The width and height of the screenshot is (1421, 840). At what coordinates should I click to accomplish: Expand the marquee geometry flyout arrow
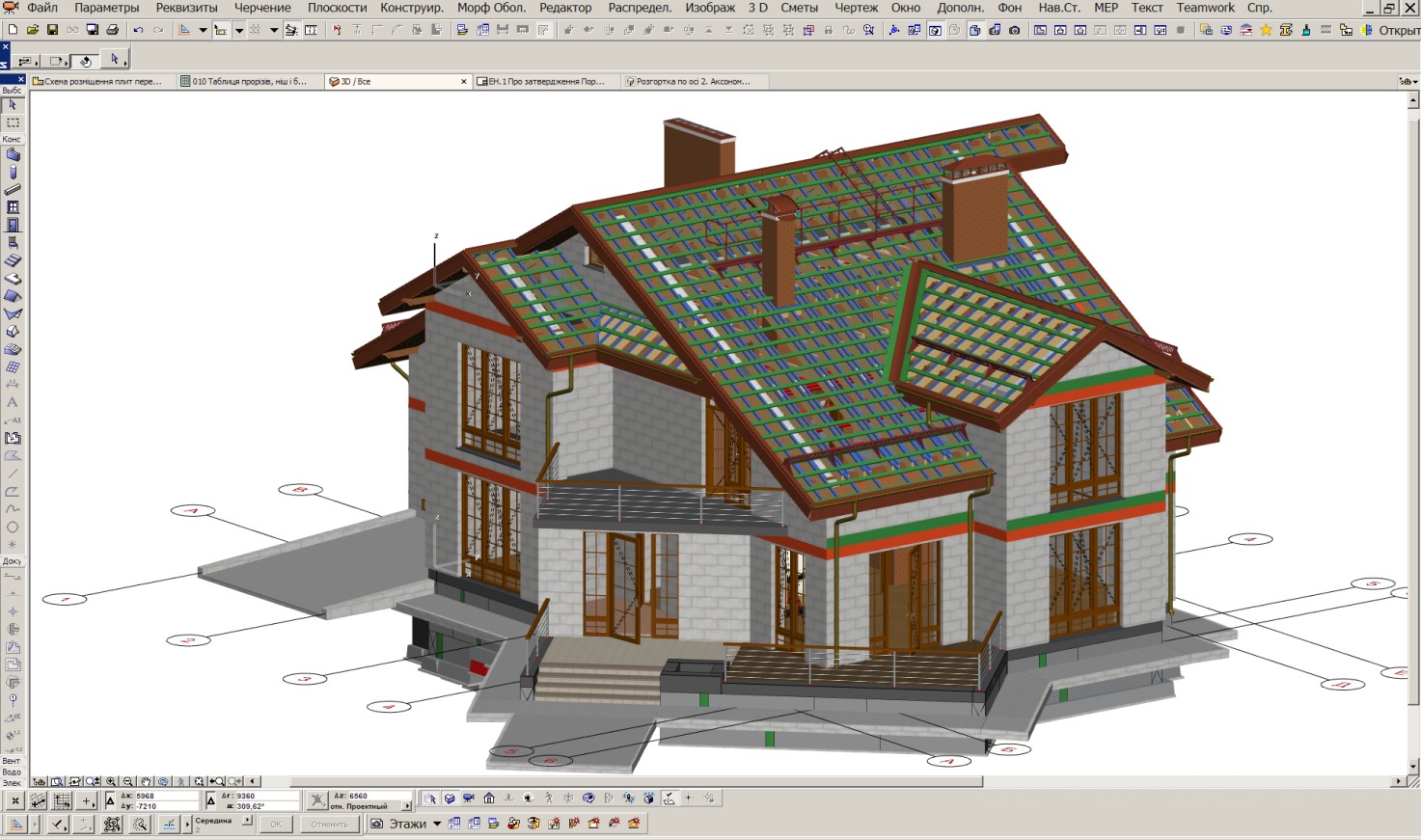pyautogui.click(x=67, y=64)
